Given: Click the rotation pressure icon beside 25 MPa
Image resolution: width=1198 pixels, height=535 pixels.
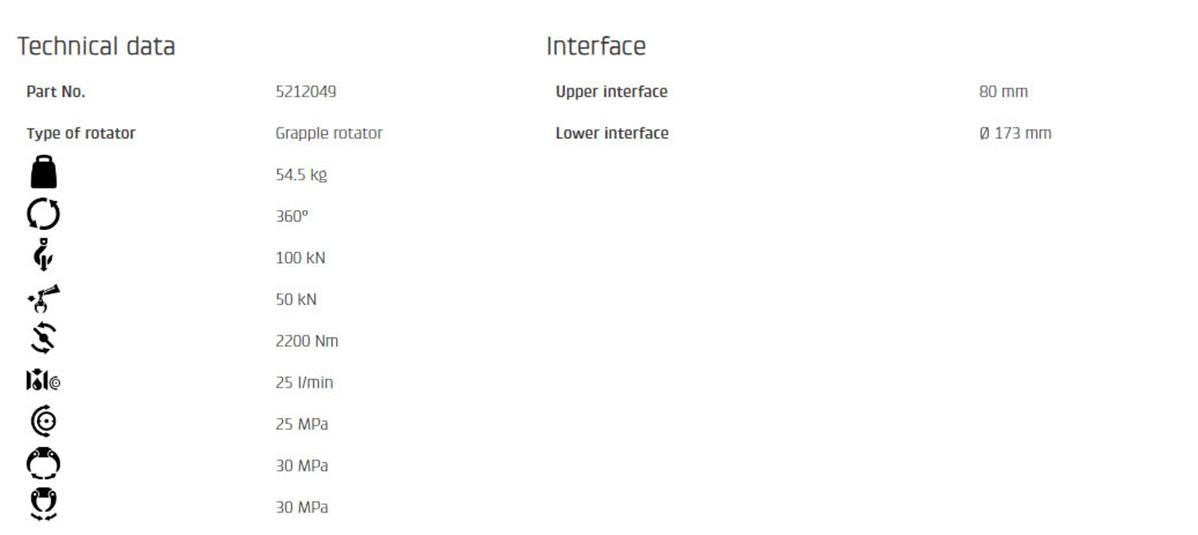Looking at the screenshot, I should click(44, 423).
